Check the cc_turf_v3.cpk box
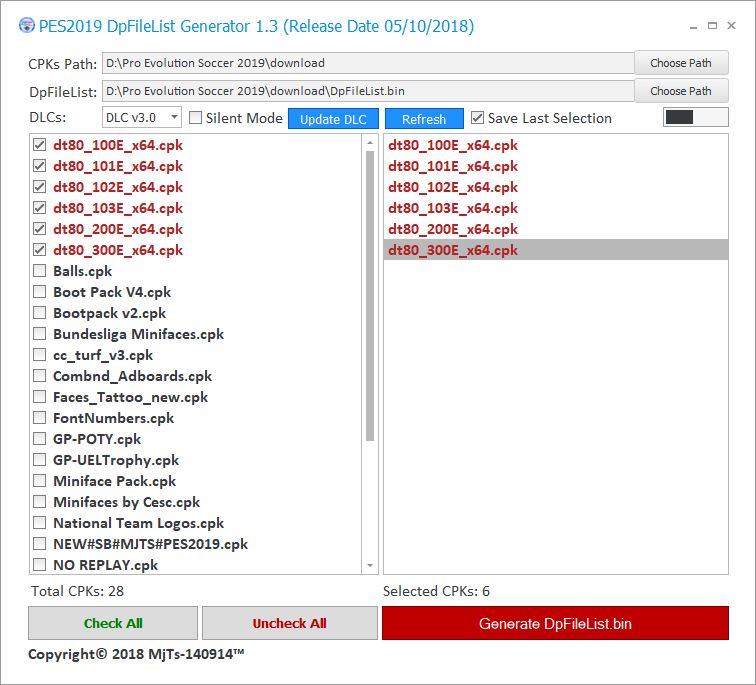This screenshot has height=685, width=756. point(40,355)
